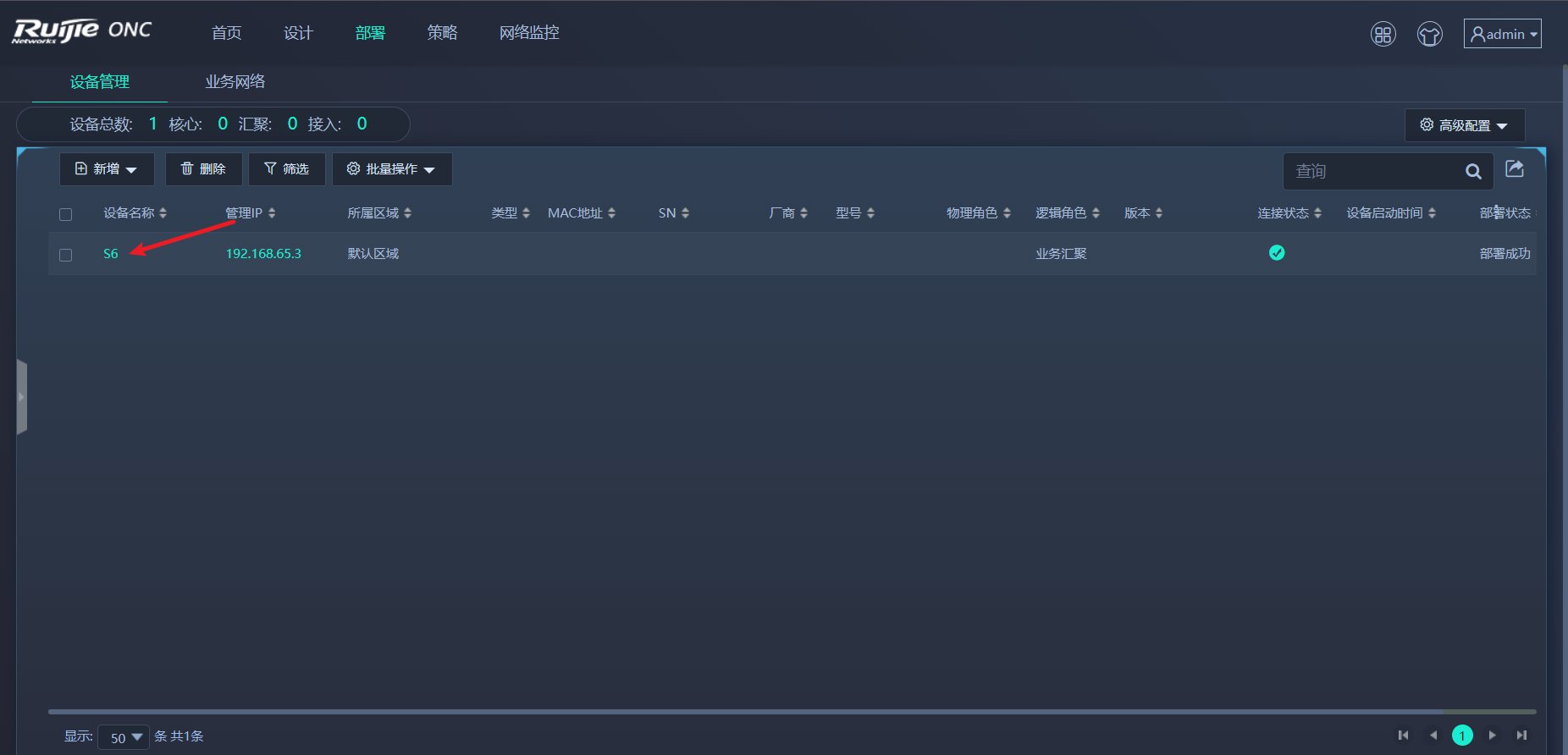Go to the first page

(x=1403, y=736)
